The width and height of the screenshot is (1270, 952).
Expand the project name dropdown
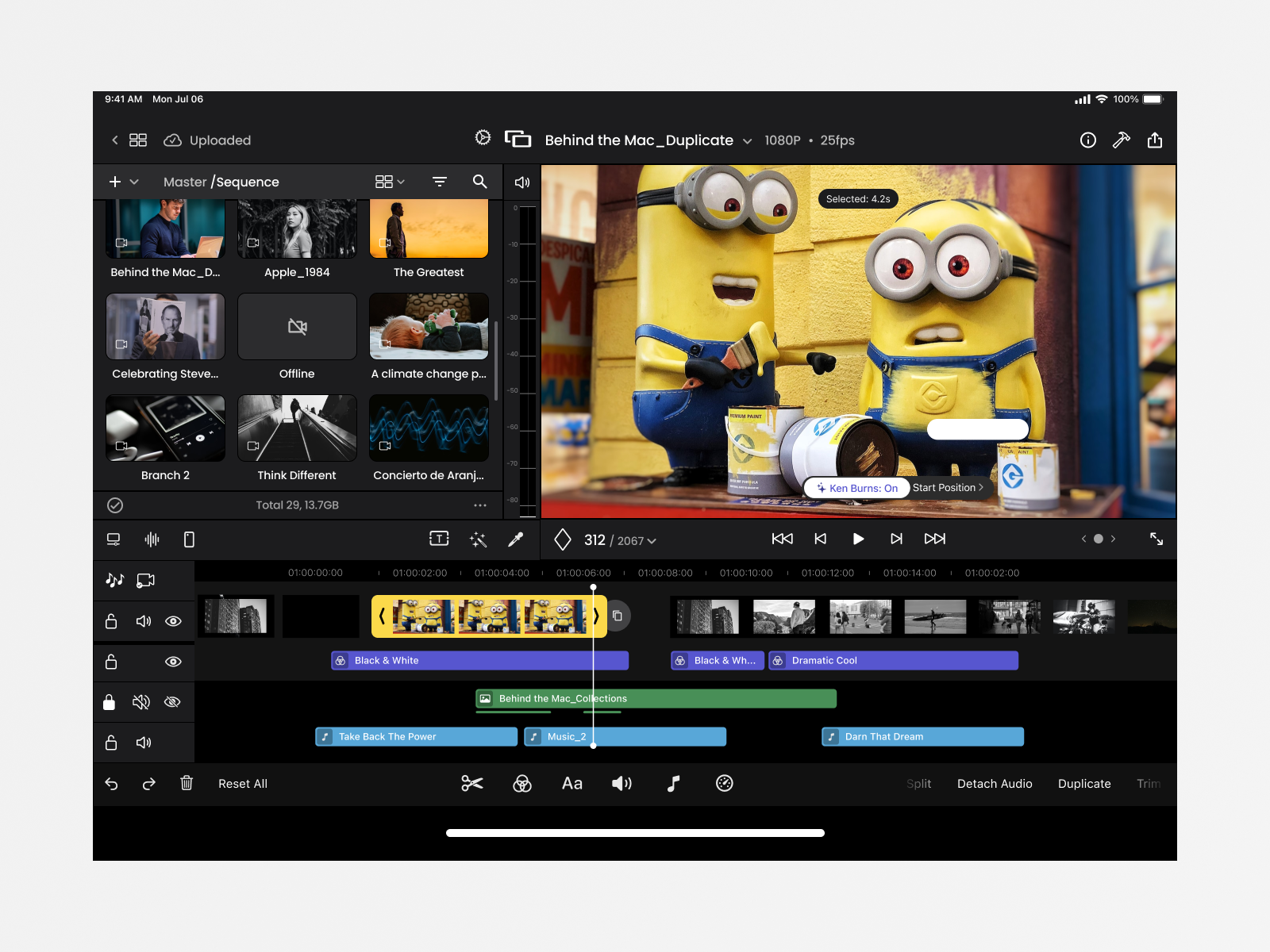(x=747, y=141)
